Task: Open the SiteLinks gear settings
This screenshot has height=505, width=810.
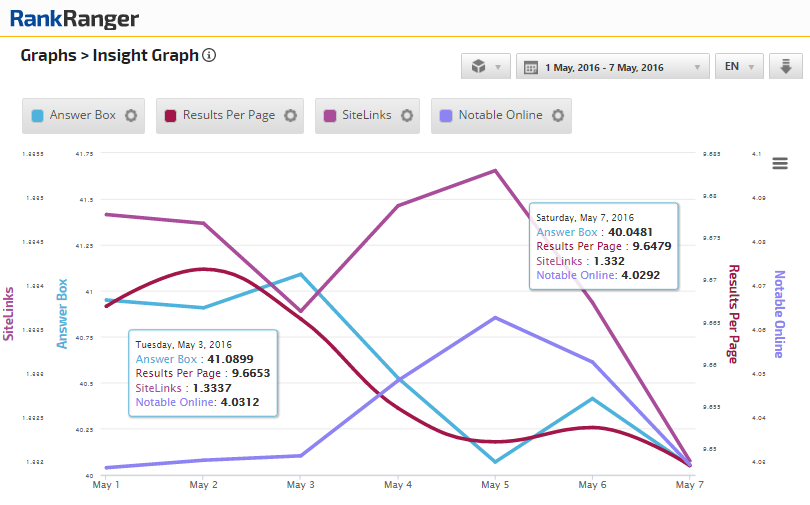Action: pyautogui.click(x=407, y=115)
